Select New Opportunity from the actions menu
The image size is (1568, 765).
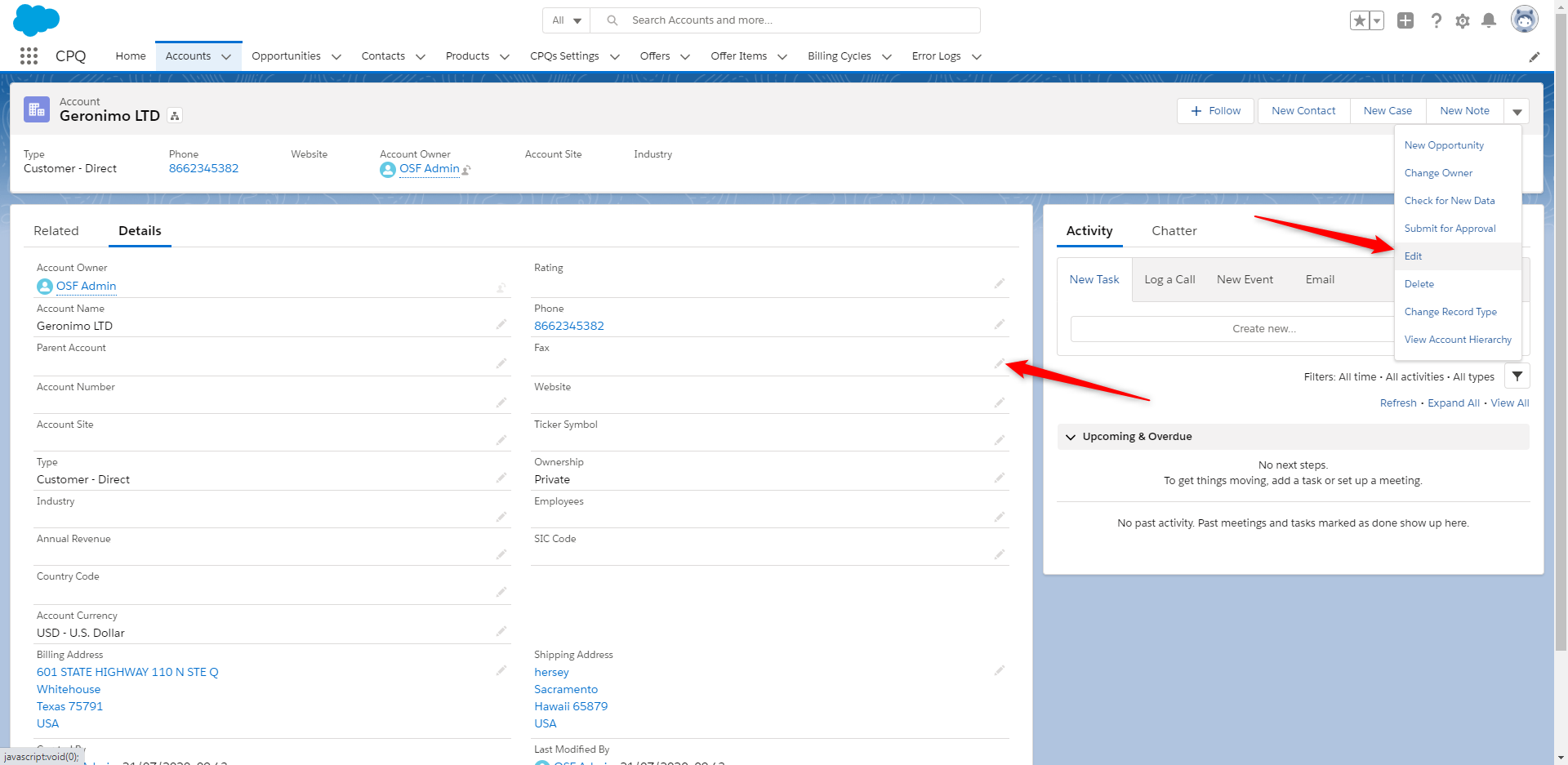1458,145
